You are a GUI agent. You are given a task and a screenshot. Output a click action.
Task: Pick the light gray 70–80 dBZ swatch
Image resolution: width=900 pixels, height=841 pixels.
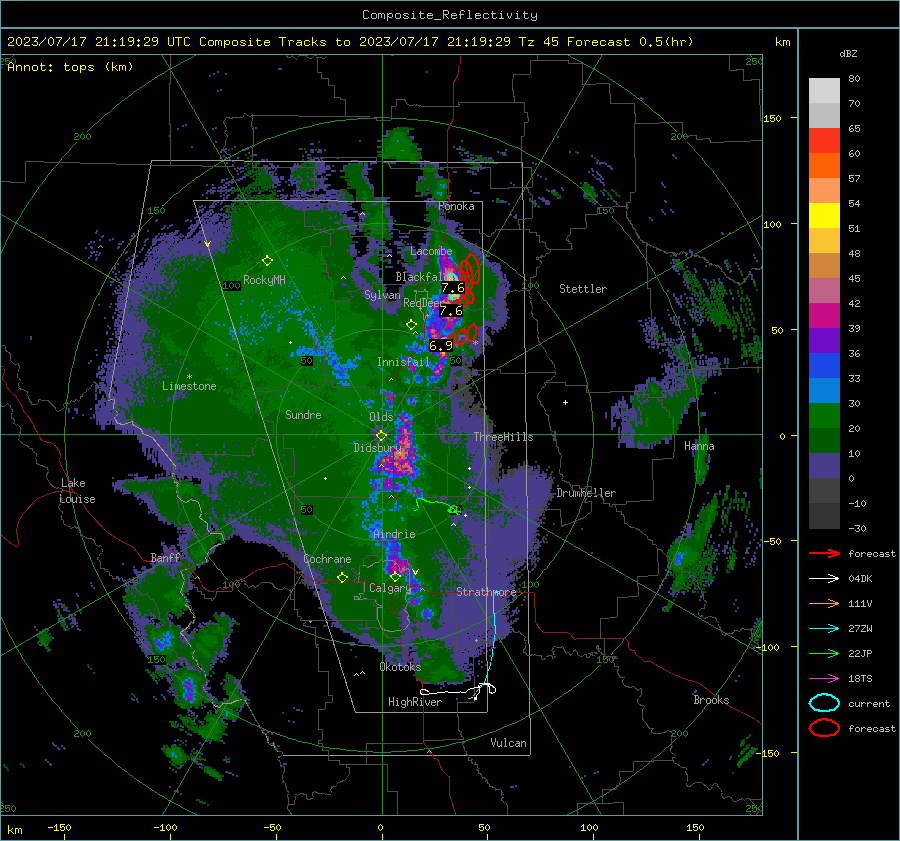click(824, 91)
